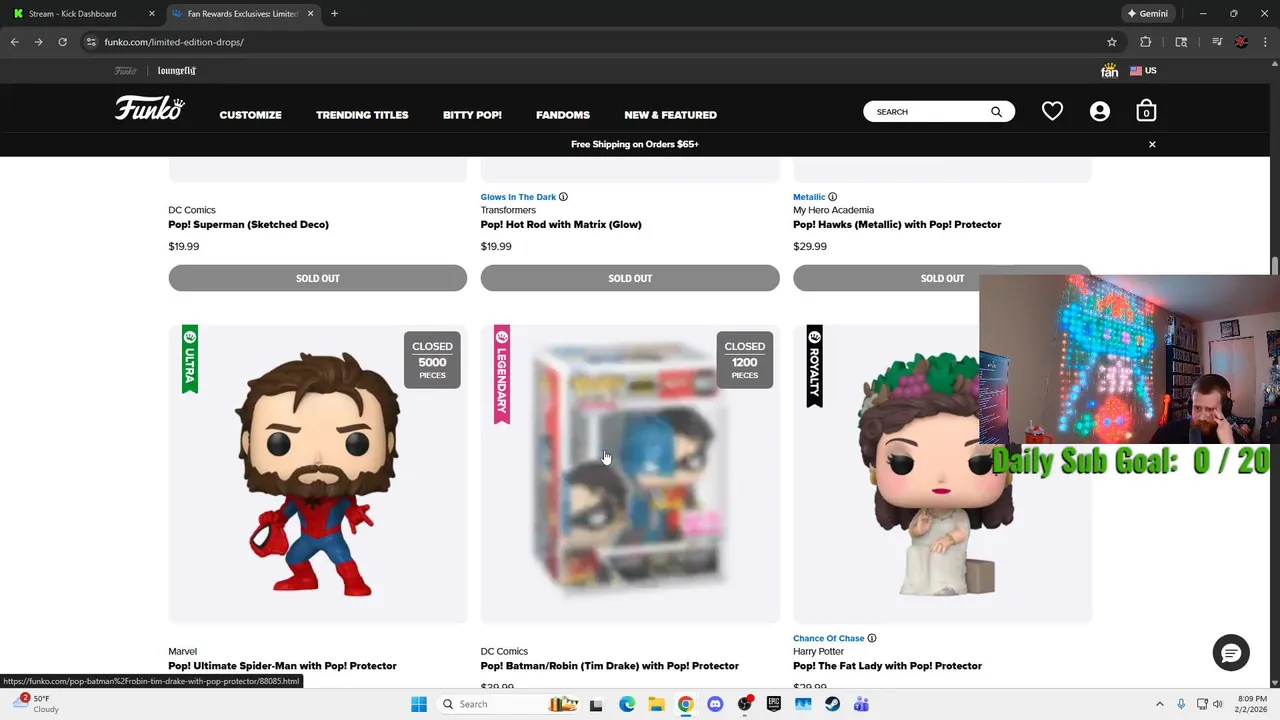Open Epic Games Launcher from taskbar

(774, 704)
